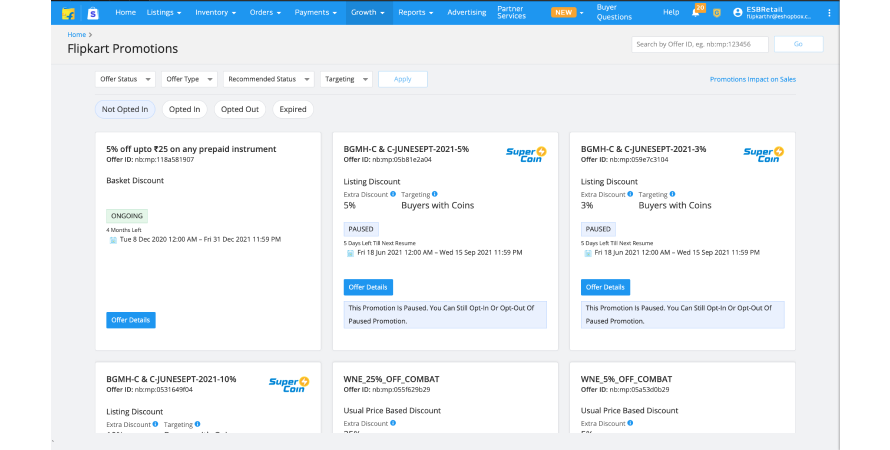Screen dimensions: 890x450
Task: Click SuperCoin logo on JUNESEPT-2021-3% card
Action: [763, 154]
